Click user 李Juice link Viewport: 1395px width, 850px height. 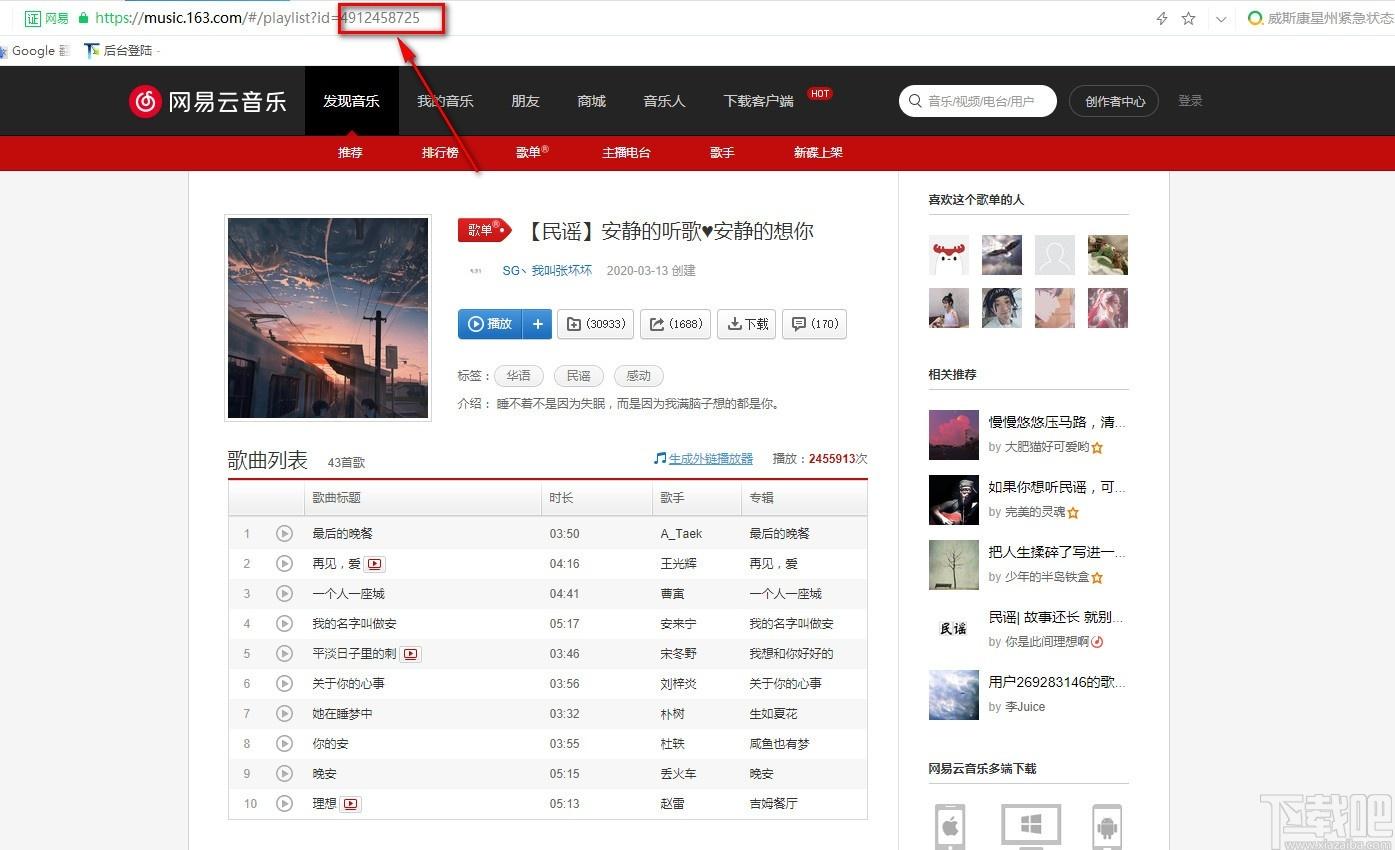click(1025, 707)
